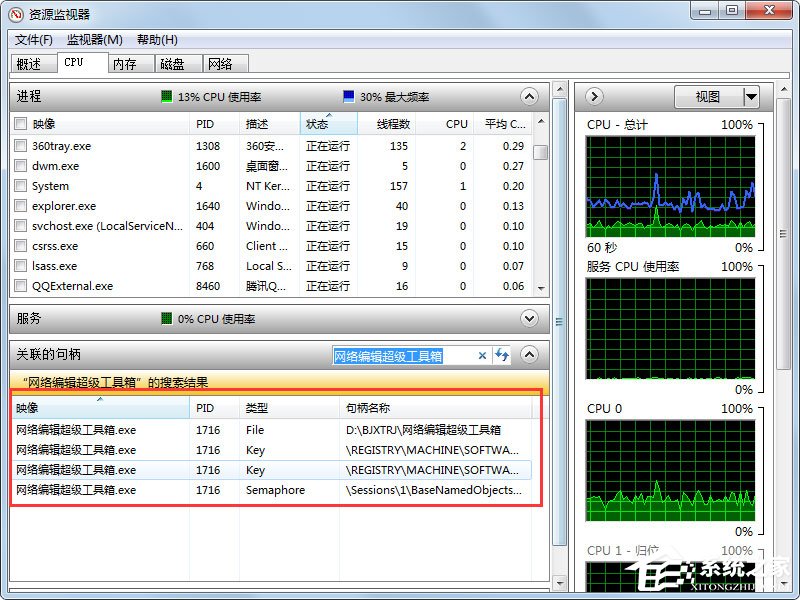The width and height of the screenshot is (800, 600).
Task: Click the refresh search results icon
Action: tap(500, 356)
